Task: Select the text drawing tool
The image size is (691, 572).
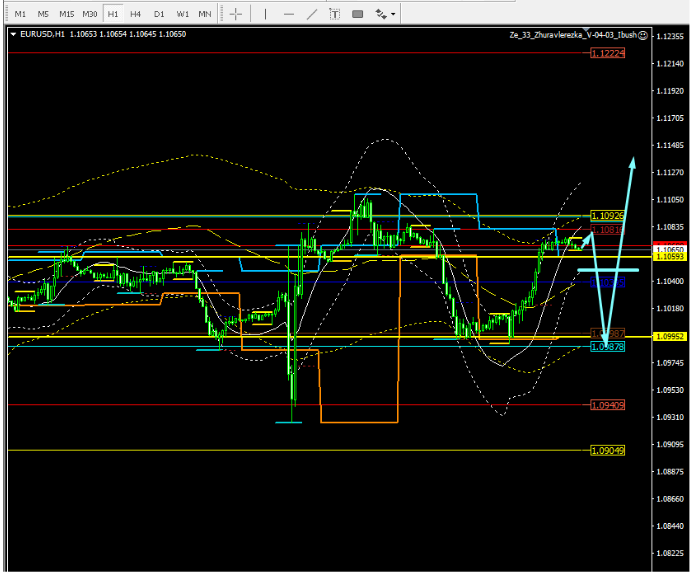Action: pos(334,14)
